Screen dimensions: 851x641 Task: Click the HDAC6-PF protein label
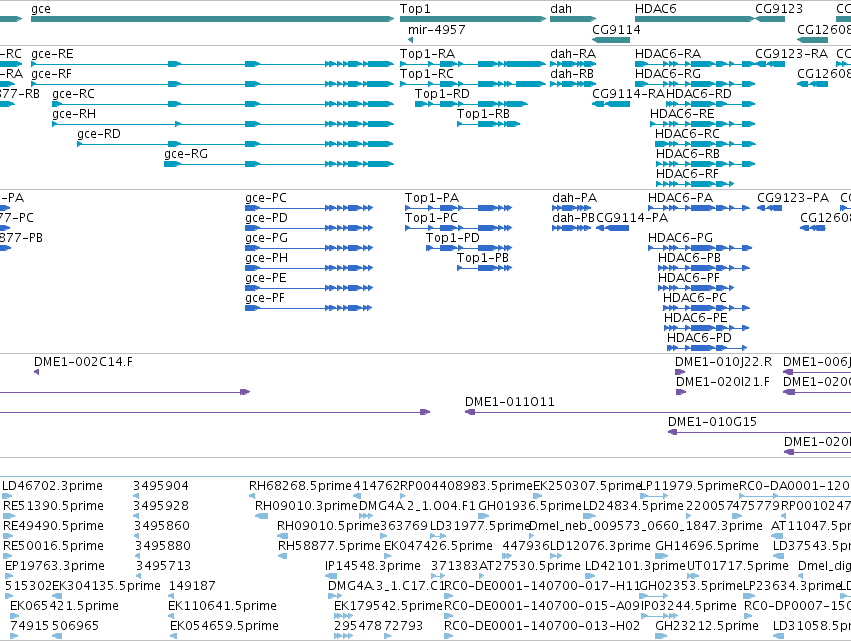[689, 278]
